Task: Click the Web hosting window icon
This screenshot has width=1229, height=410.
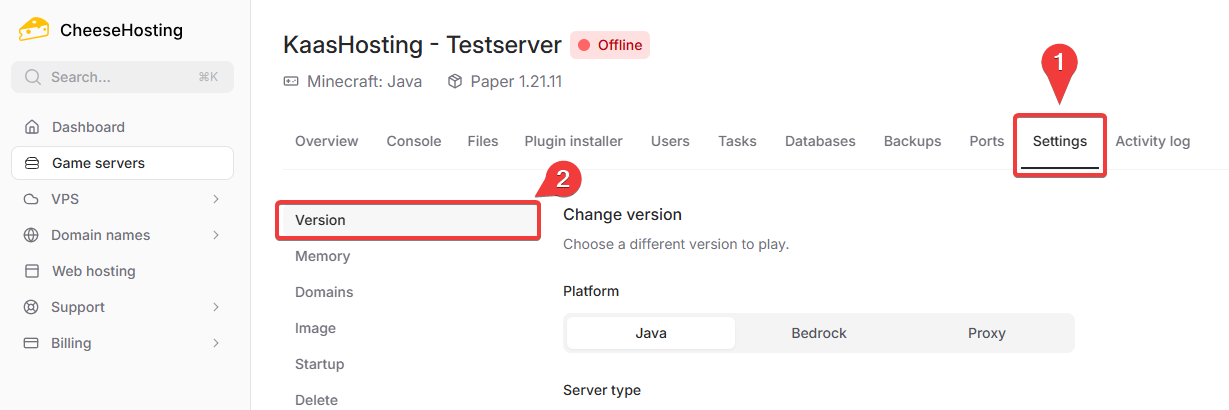Action: [33, 271]
